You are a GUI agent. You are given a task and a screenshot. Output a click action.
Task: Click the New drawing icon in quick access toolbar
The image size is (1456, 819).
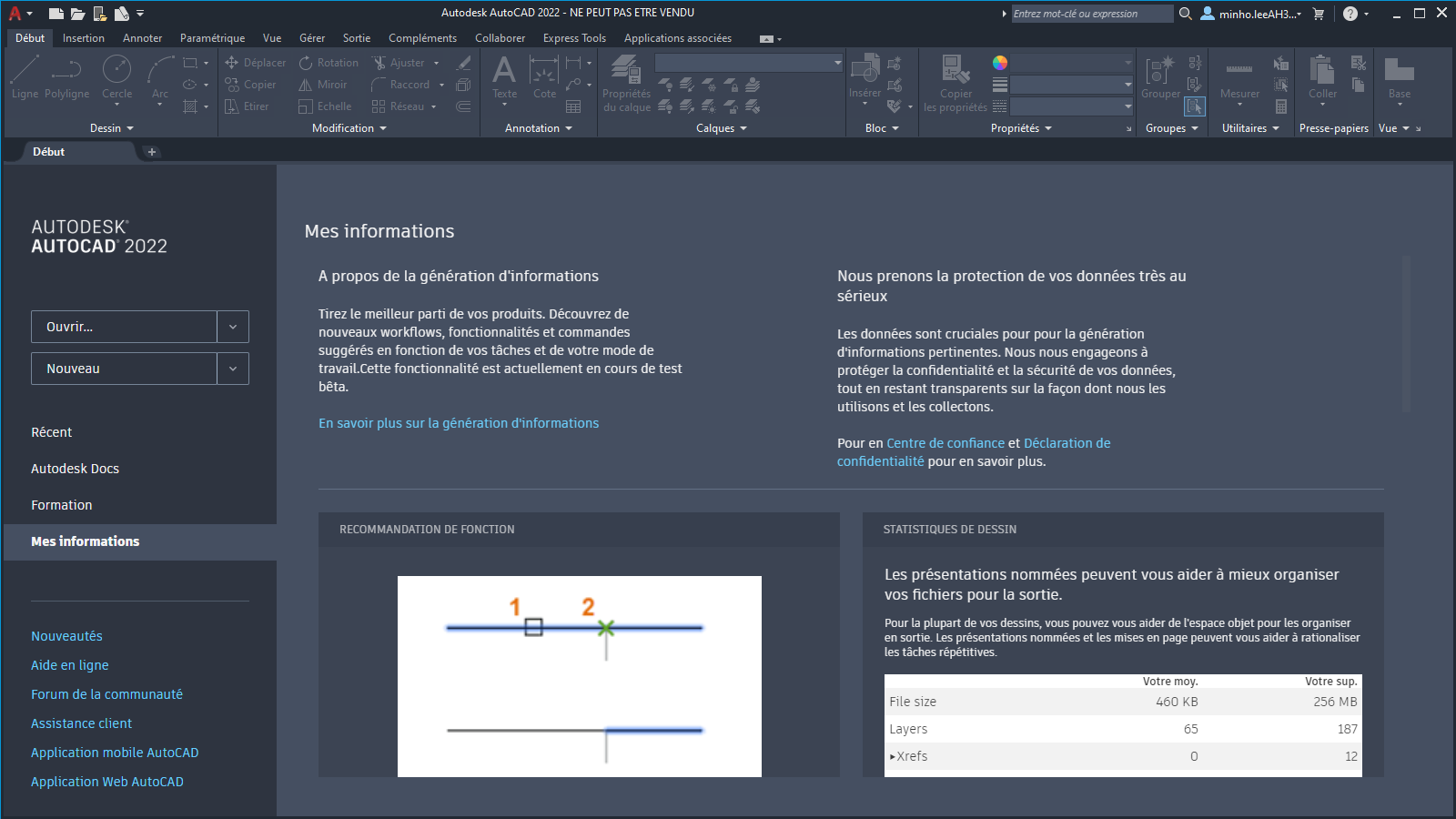click(x=56, y=14)
